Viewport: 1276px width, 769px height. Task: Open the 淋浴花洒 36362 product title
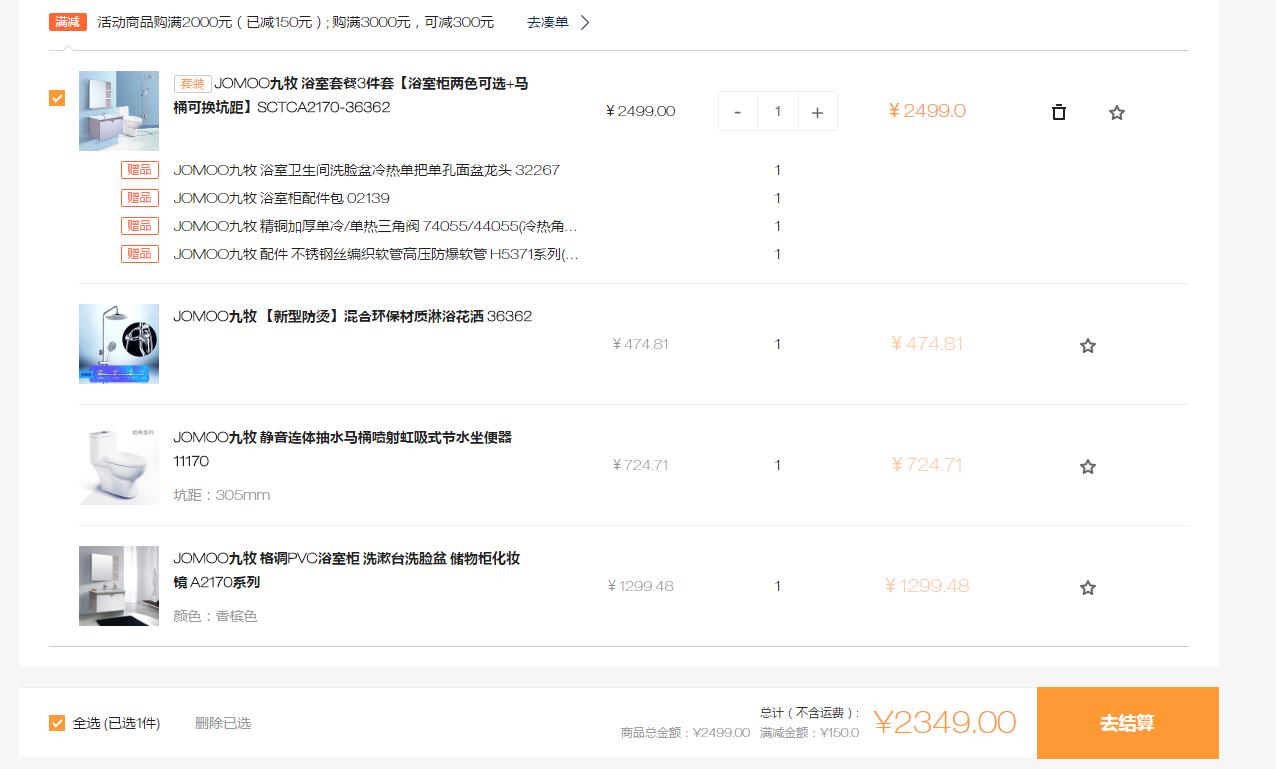[x=353, y=316]
